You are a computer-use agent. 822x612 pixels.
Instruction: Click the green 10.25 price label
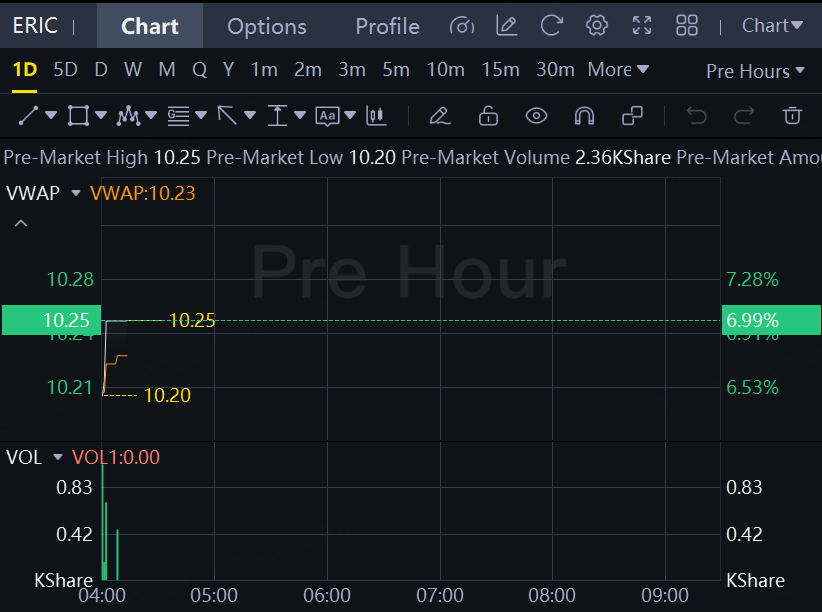pyautogui.click(x=51, y=320)
